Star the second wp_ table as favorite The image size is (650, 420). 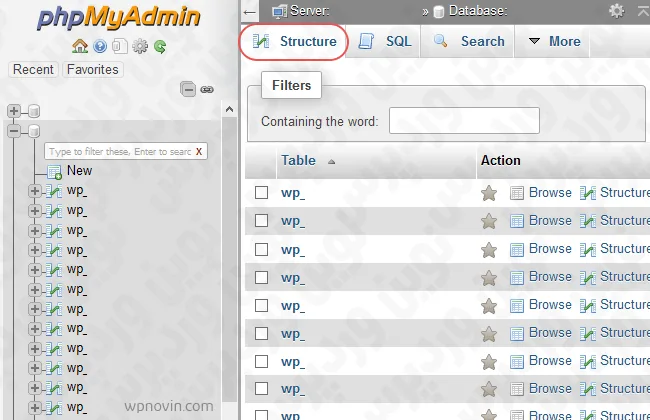489,221
